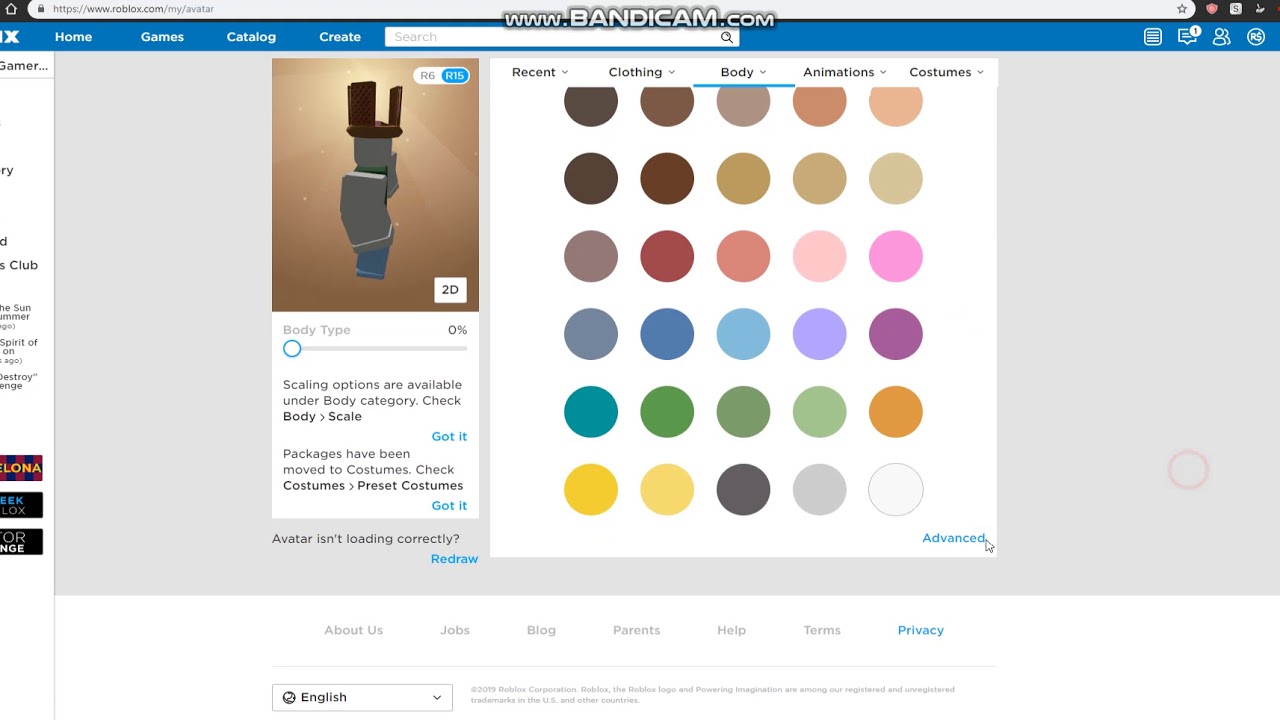The image size is (1280, 720).
Task: Open Create in navbar
Action: pos(340,37)
